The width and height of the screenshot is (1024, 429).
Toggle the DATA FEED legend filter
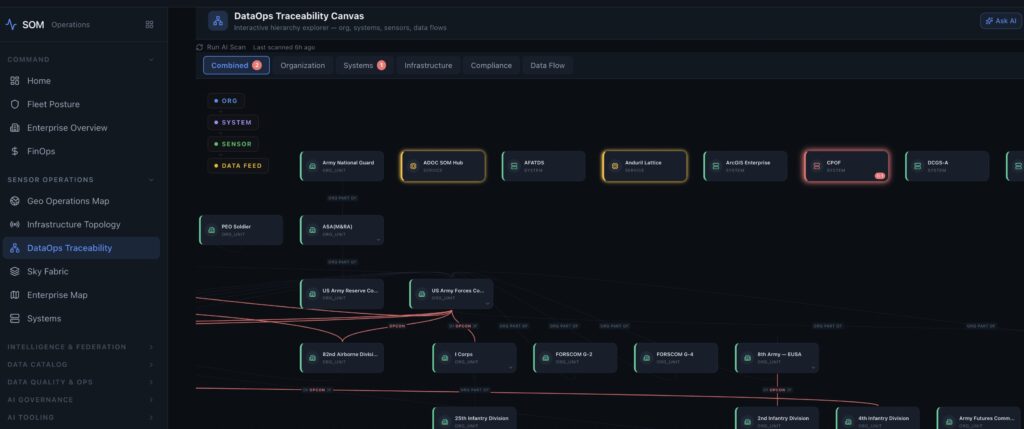[x=237, y=166]
